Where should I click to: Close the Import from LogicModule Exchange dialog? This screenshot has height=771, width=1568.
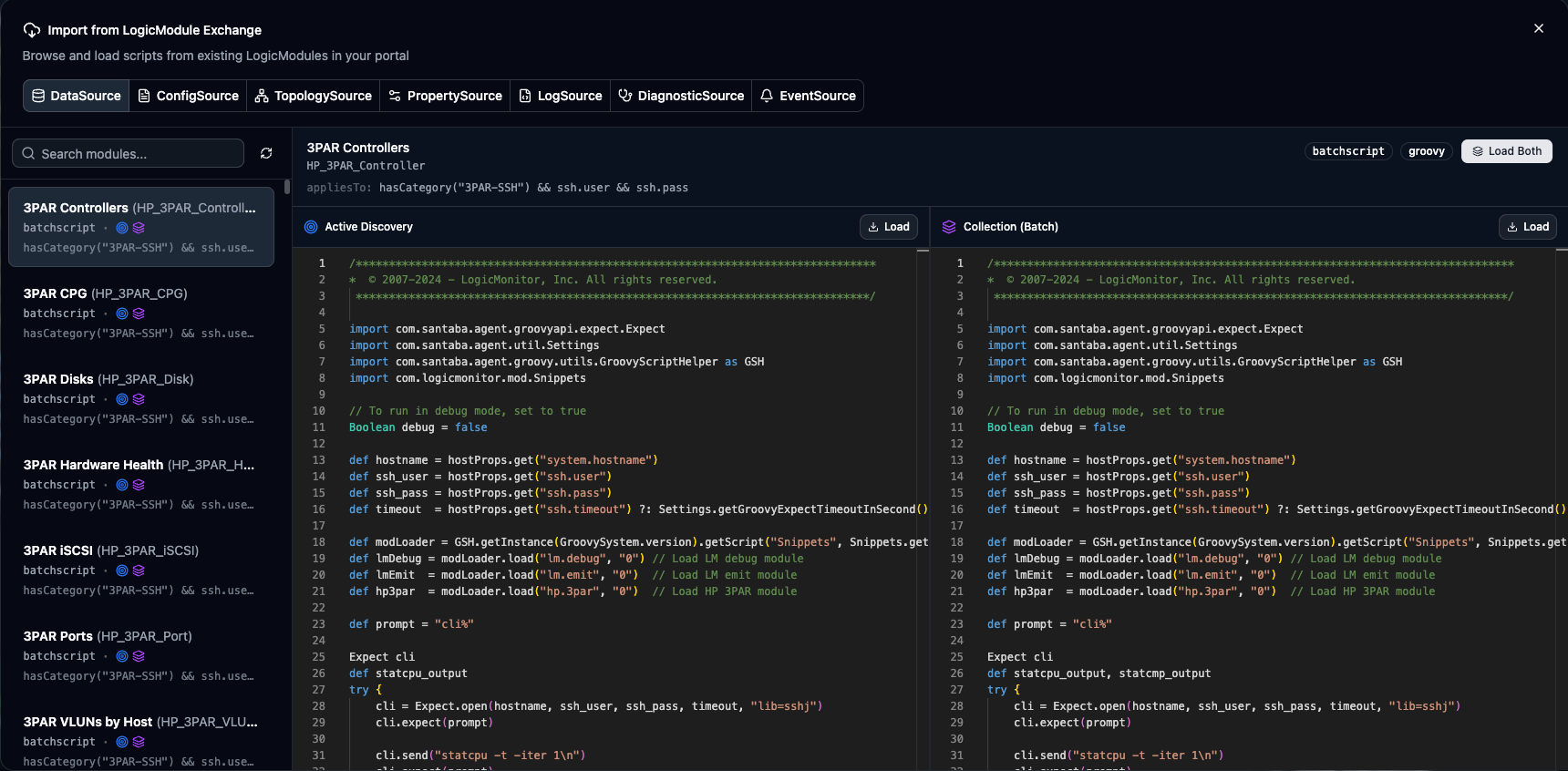coord(1538,28)
